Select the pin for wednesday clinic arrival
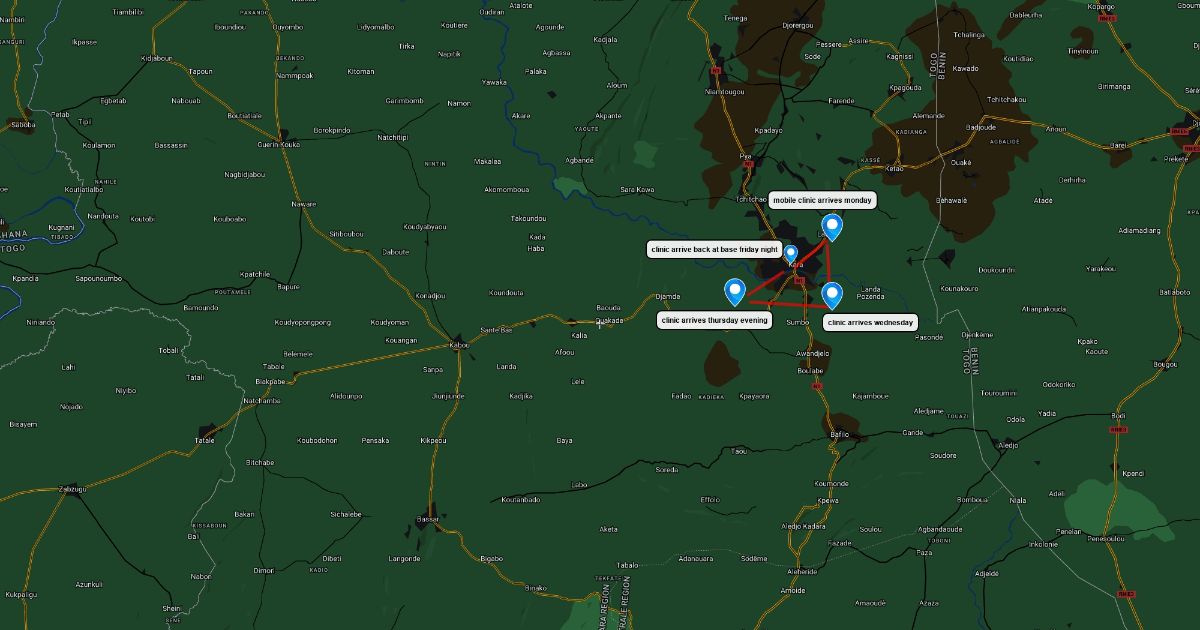 (832, 296)
